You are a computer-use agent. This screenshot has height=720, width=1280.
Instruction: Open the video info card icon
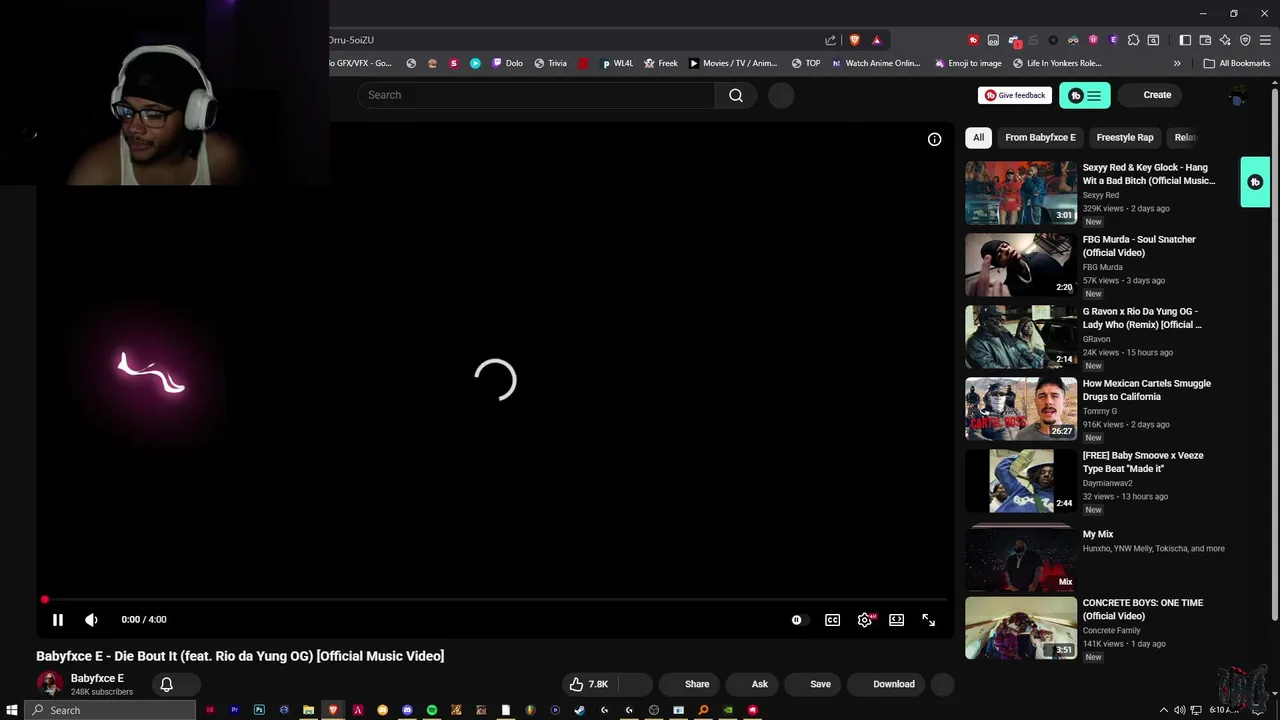pos(934,139)
